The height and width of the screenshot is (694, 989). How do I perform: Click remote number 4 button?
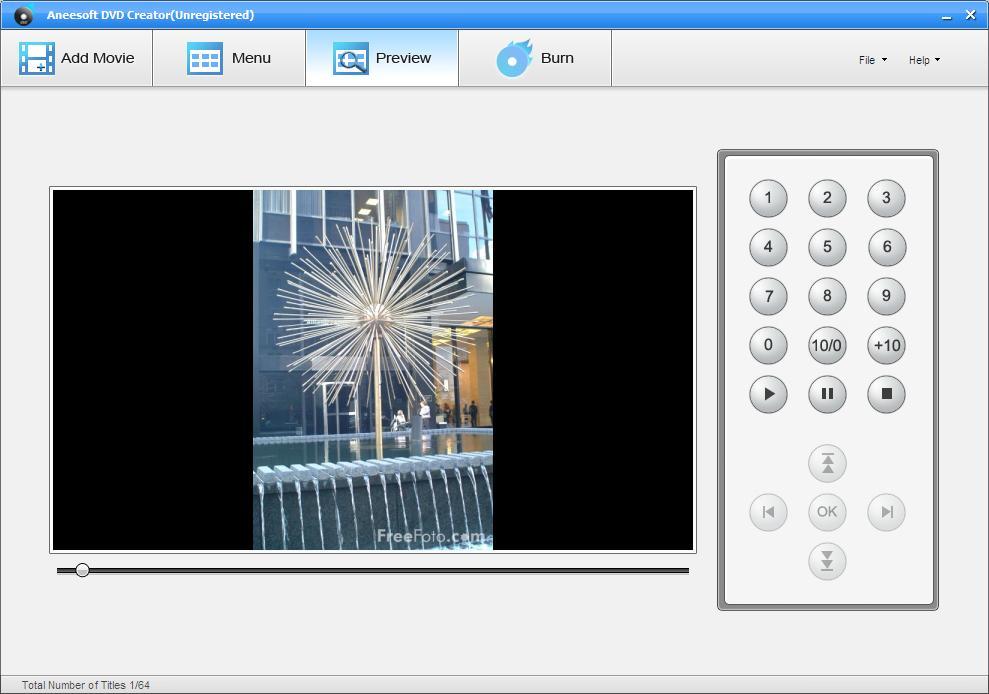coord(768,247)
